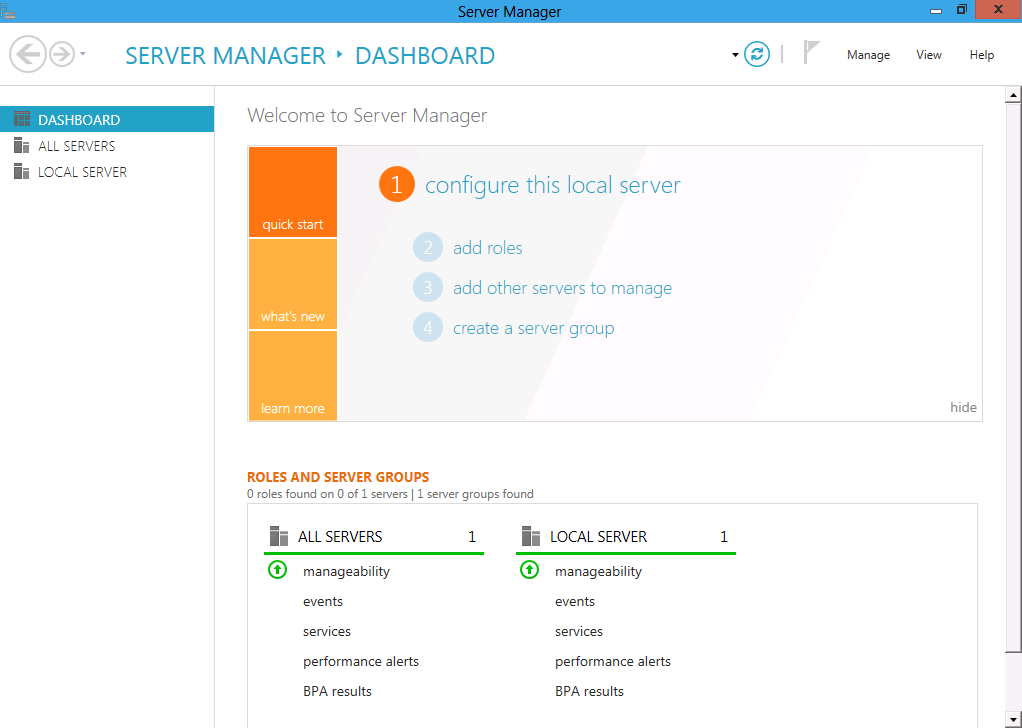
Task: Open the Help menu
Action: (x=982, y=55)
